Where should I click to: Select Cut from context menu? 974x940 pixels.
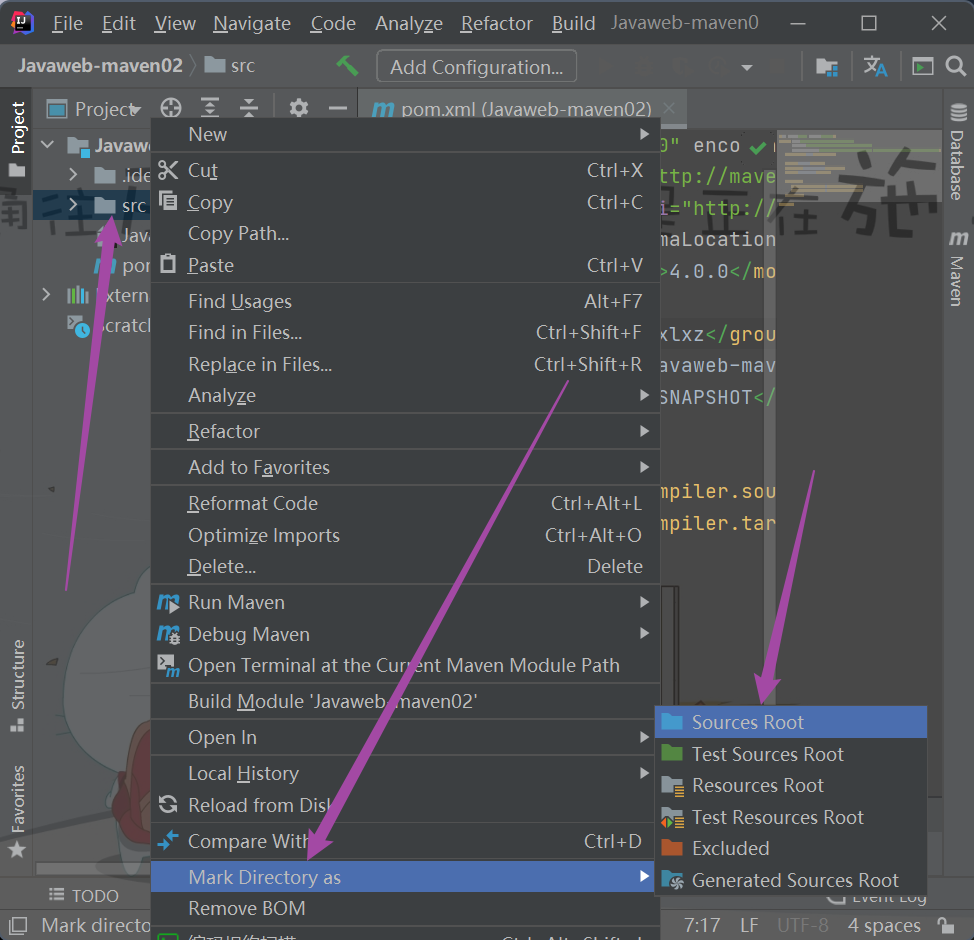pyautogui.click(x=405, y=170)
